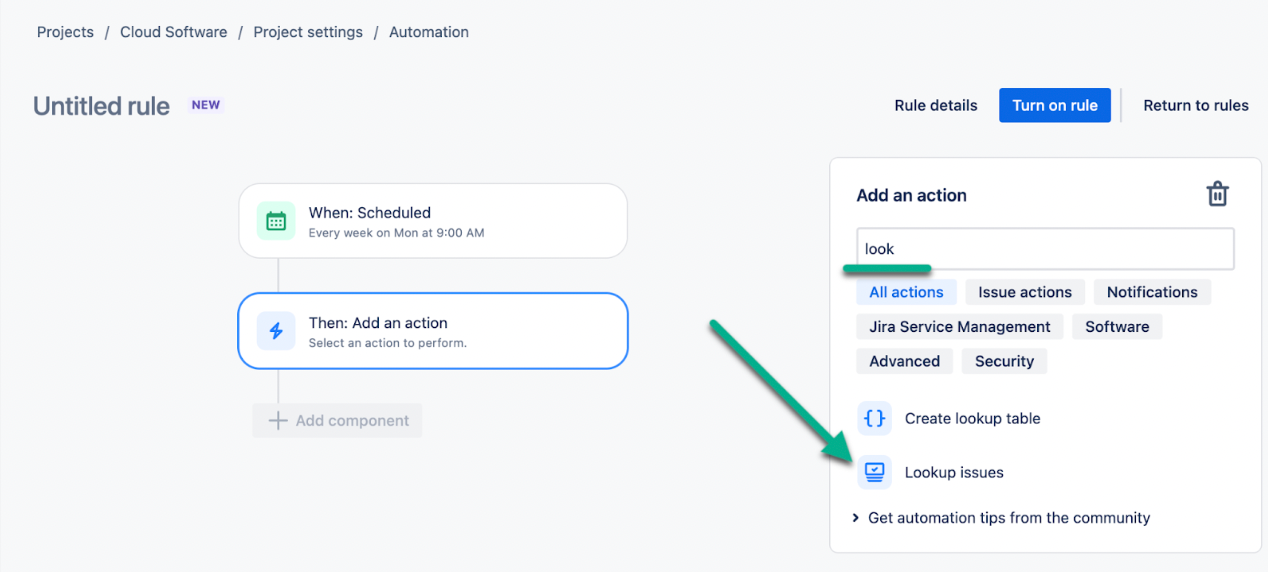1268x572 pixels.
Task: Delete the action via trash icon
Action: [1217, 194]
